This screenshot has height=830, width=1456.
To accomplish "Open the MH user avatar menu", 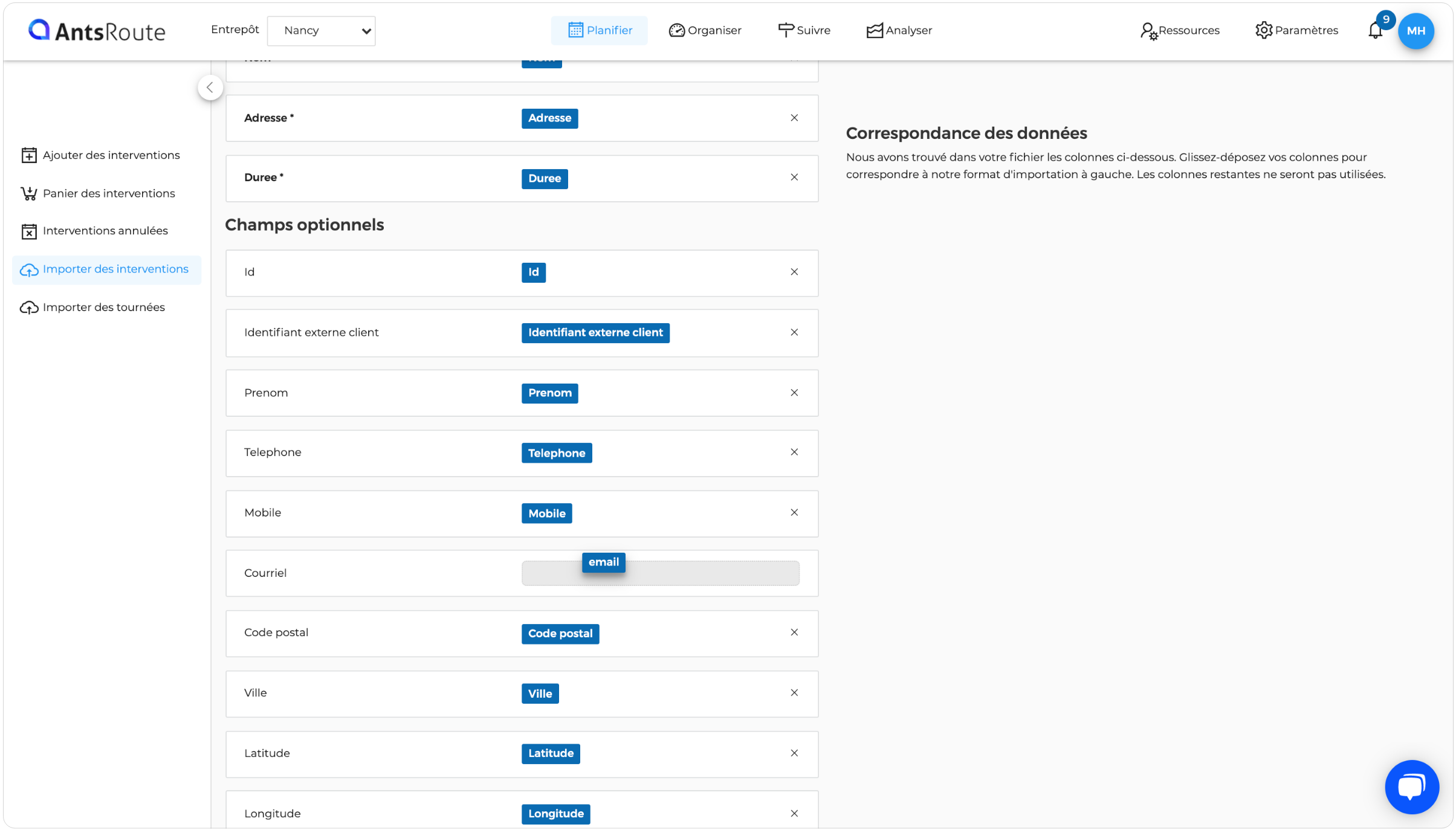I will coord(1416,31).
